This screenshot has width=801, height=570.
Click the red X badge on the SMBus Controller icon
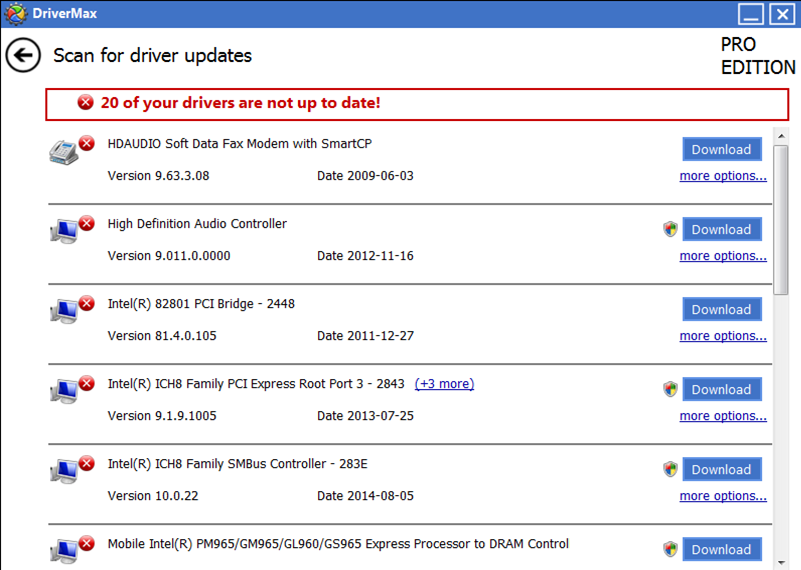pyautogui.click(x=87, y=463)
